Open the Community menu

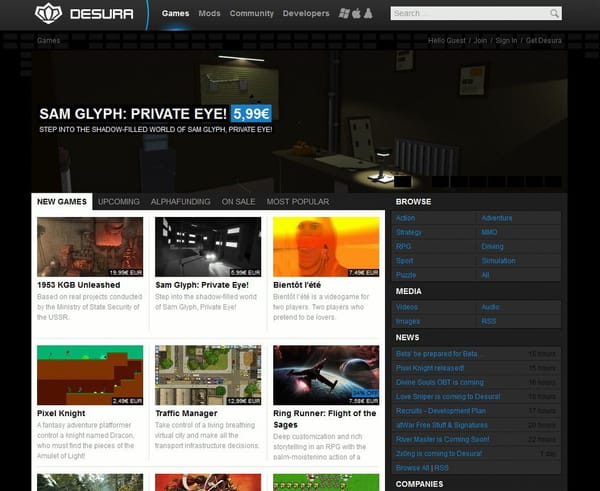point(252,13)
